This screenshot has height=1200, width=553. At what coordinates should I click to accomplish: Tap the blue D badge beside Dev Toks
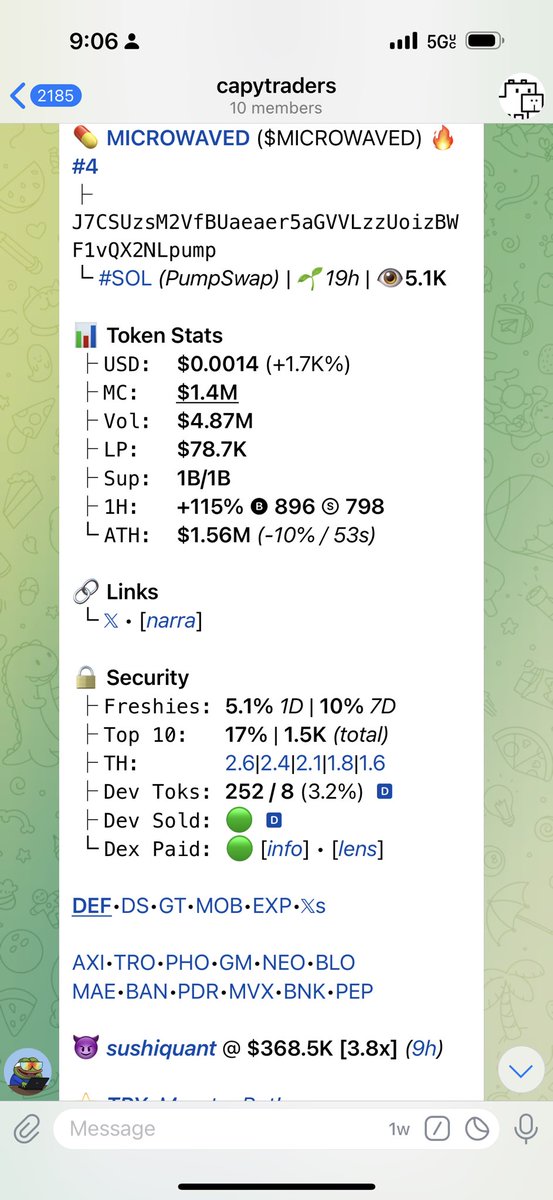(383, 792)
